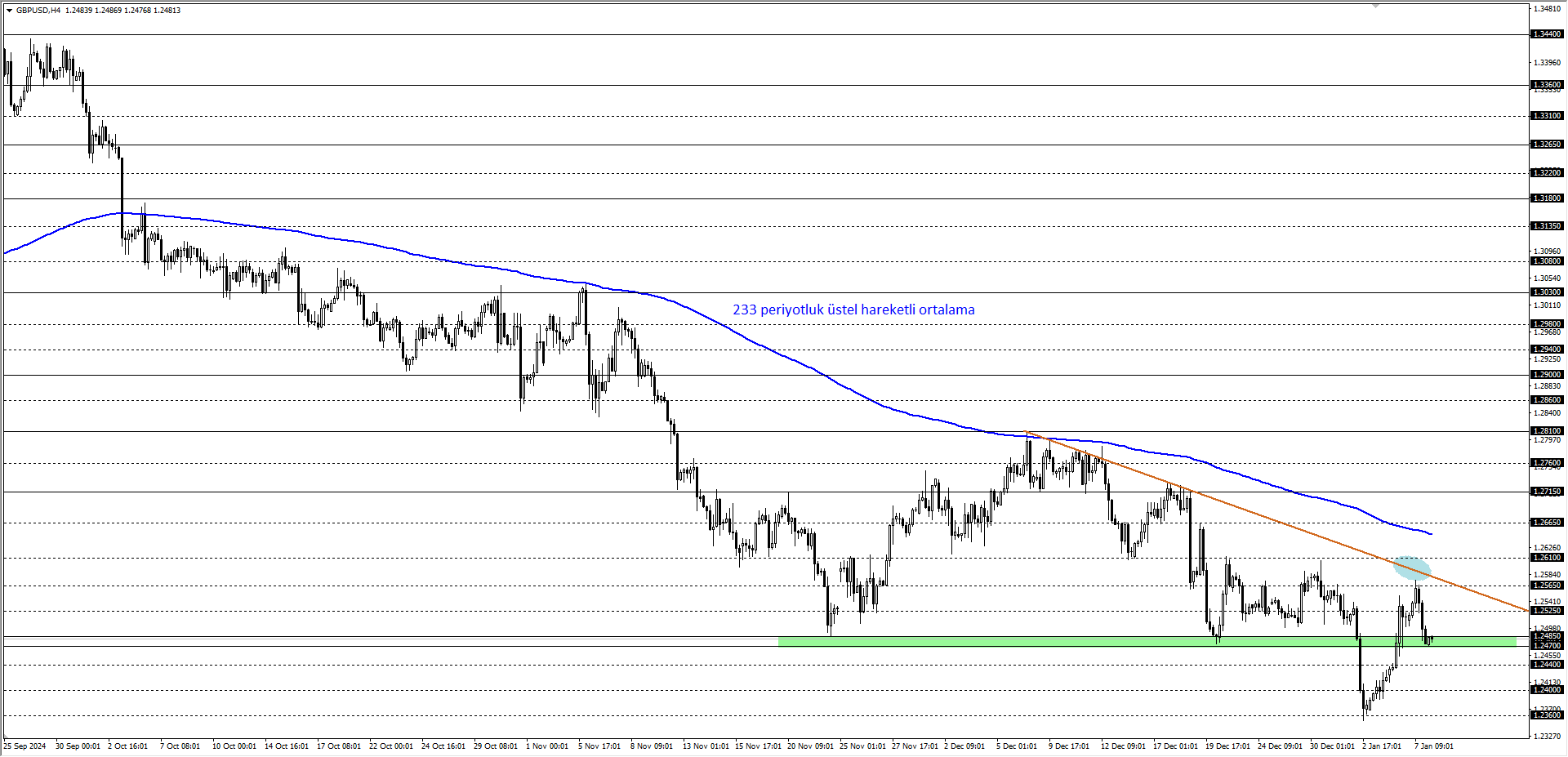Click the '1 Nov 00:01' time axis label

(547, 746)
